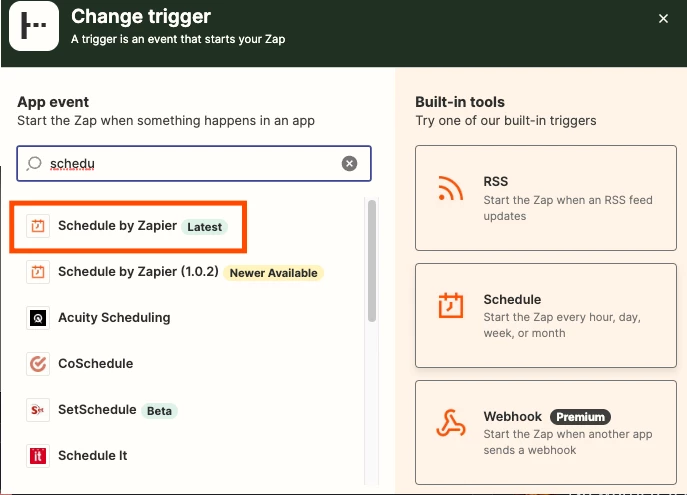The height and width of the screenshot is (495, 687).
Task: Click the Premium badge beside Webhook
Action: click(580, 417)
